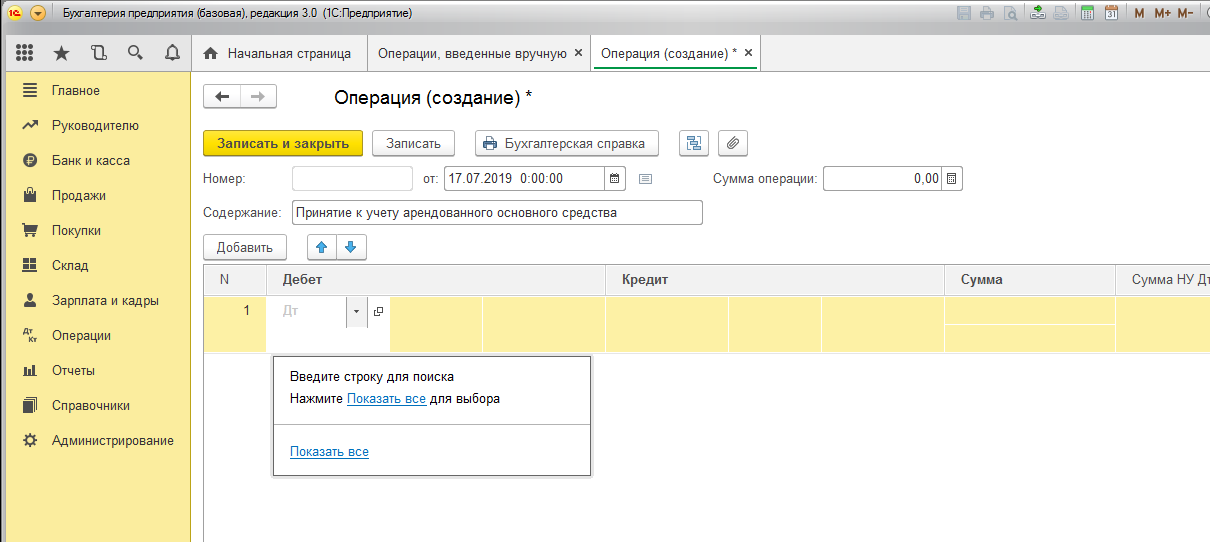Switch to the Начальная страница tab
This screenshot has height=542, width=1210.
(x=278, y=53)
